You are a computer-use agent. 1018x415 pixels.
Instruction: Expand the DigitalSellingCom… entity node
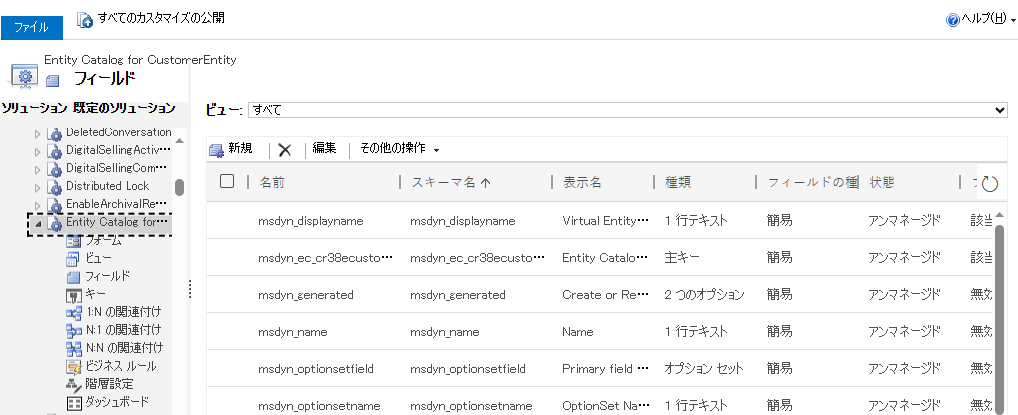[x=38, y=170]
